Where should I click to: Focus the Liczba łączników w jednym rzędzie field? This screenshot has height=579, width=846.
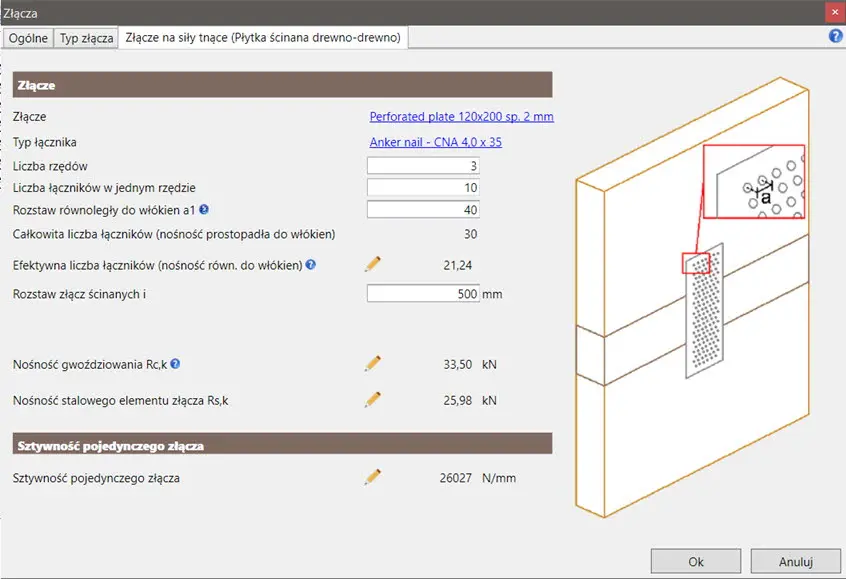point(423,187)
